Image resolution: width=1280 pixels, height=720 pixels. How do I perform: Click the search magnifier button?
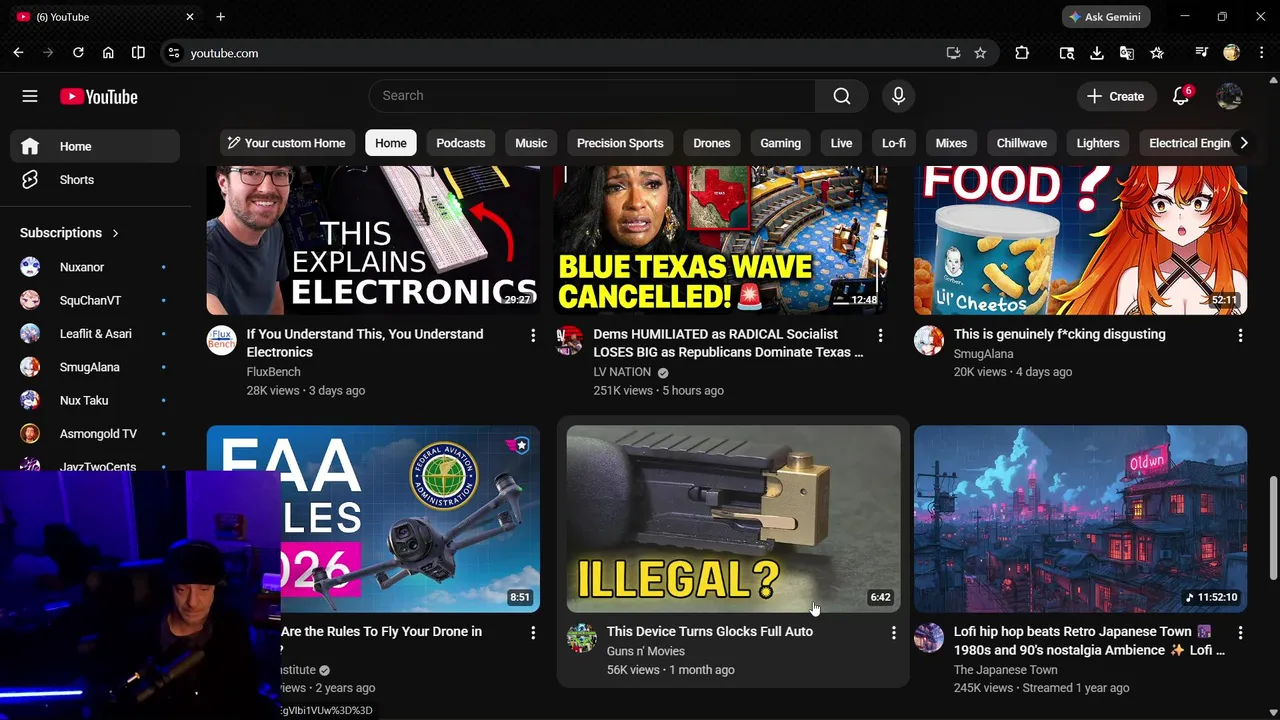pos(842,96)
